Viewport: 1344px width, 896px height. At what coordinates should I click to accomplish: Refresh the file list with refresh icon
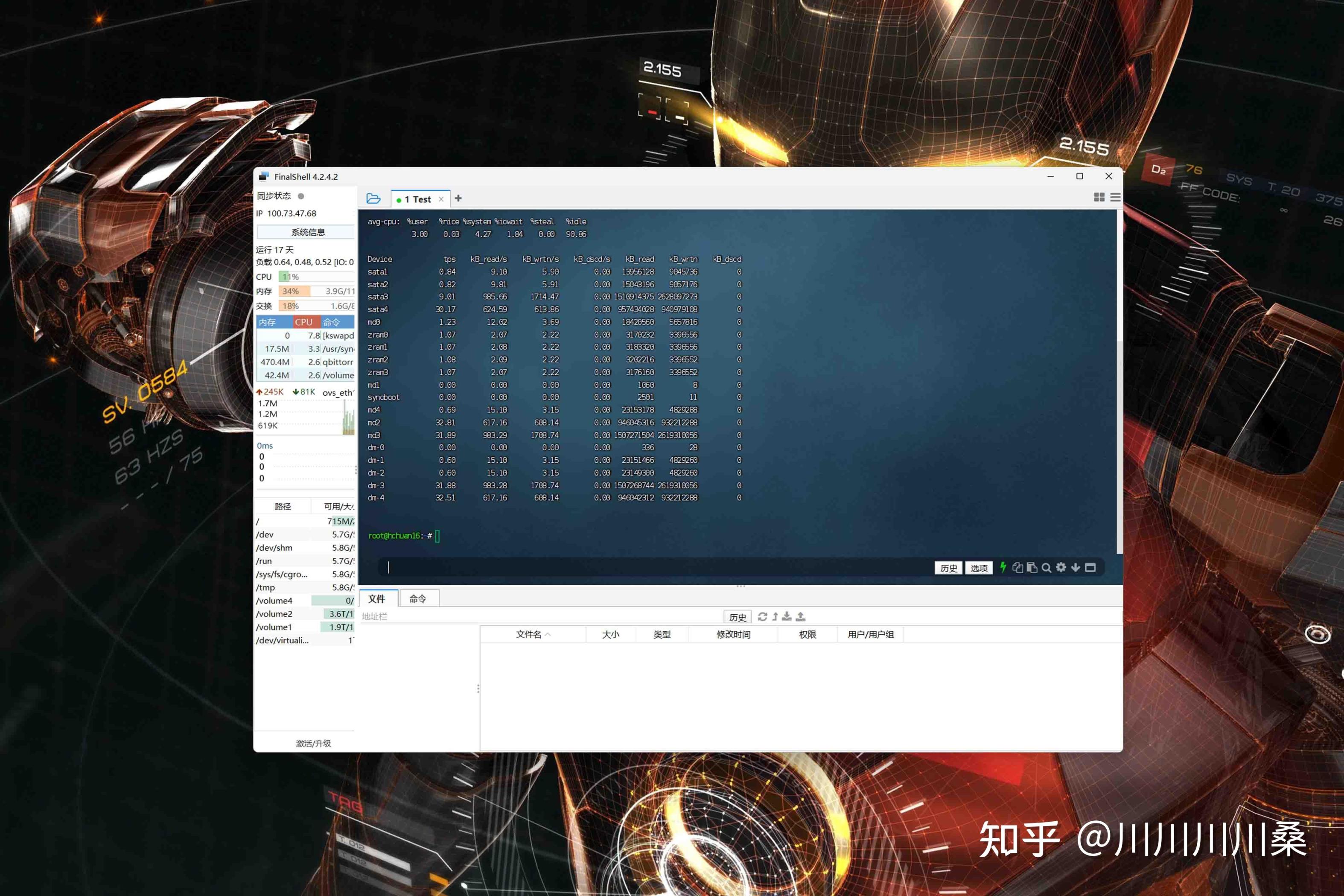pyautogui.click(x=762, y=616)
